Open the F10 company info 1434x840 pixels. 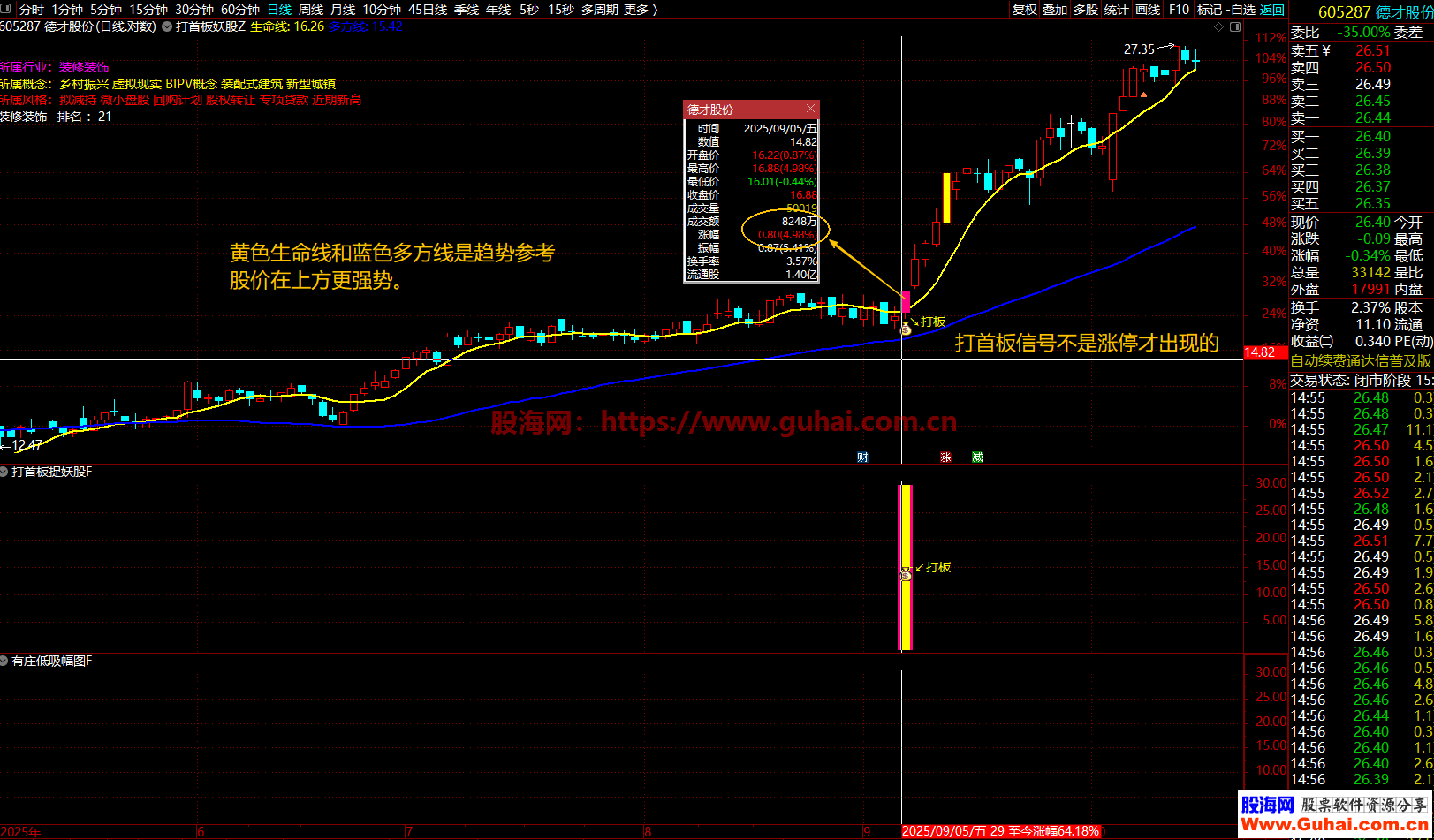pos(1179,9)
